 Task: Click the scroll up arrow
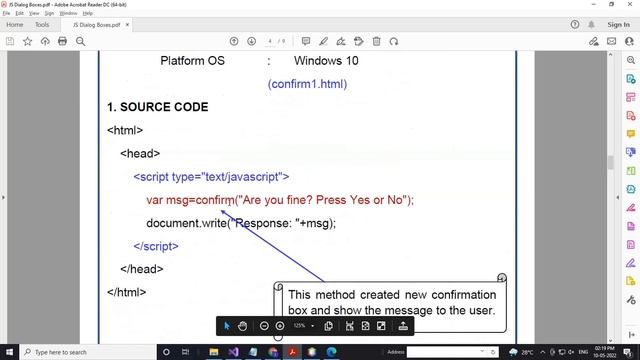(611, 54)
